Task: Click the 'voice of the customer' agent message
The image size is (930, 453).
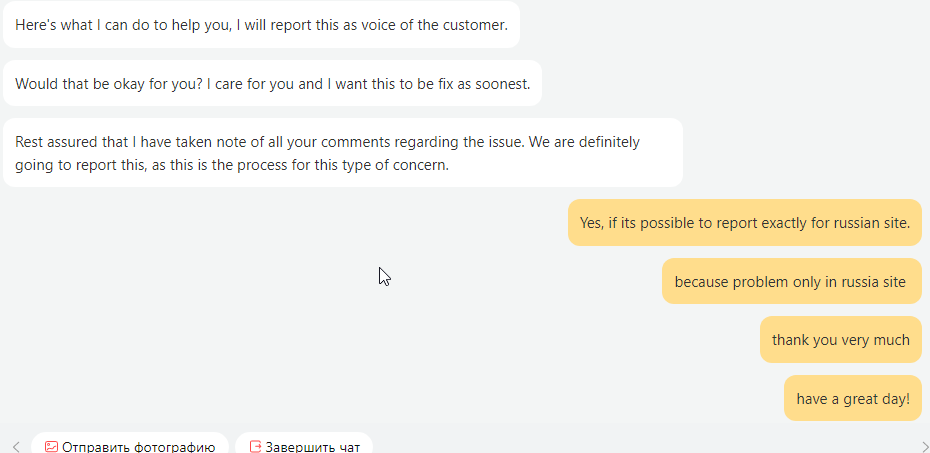Action: coord(261,25)
